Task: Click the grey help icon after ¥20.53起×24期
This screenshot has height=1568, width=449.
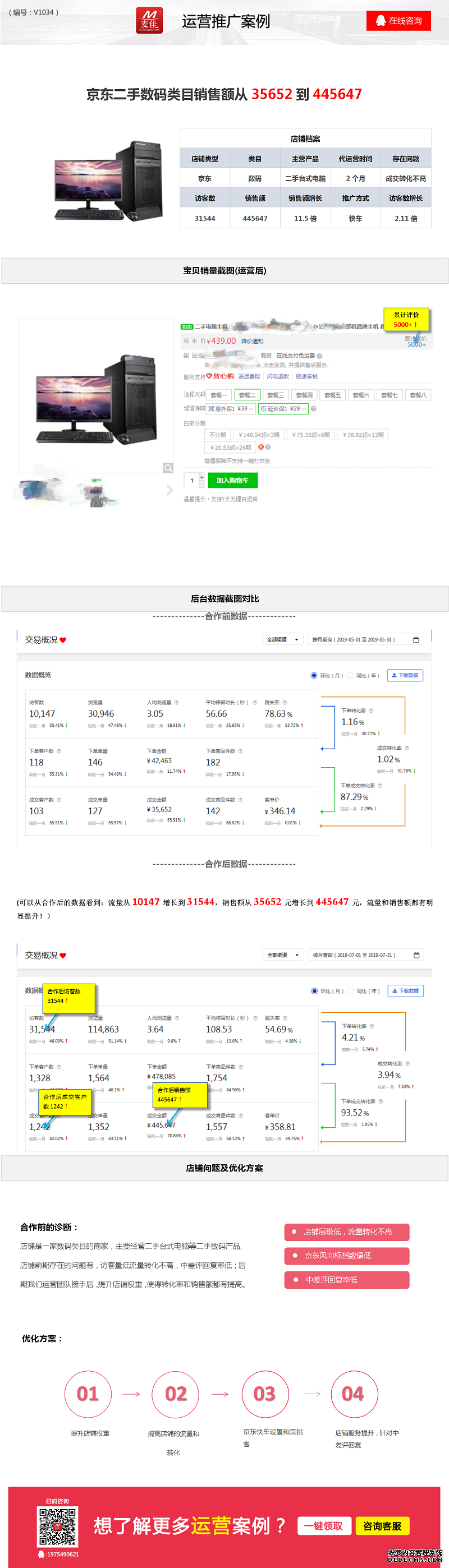Action: tap(268, 448)
